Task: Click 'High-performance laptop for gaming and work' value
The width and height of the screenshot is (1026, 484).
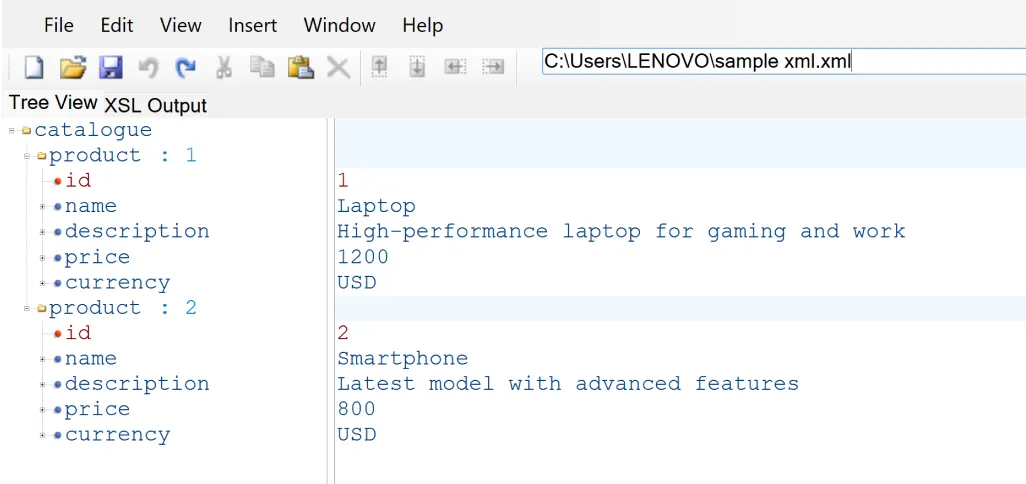Action: pos(621,232)
